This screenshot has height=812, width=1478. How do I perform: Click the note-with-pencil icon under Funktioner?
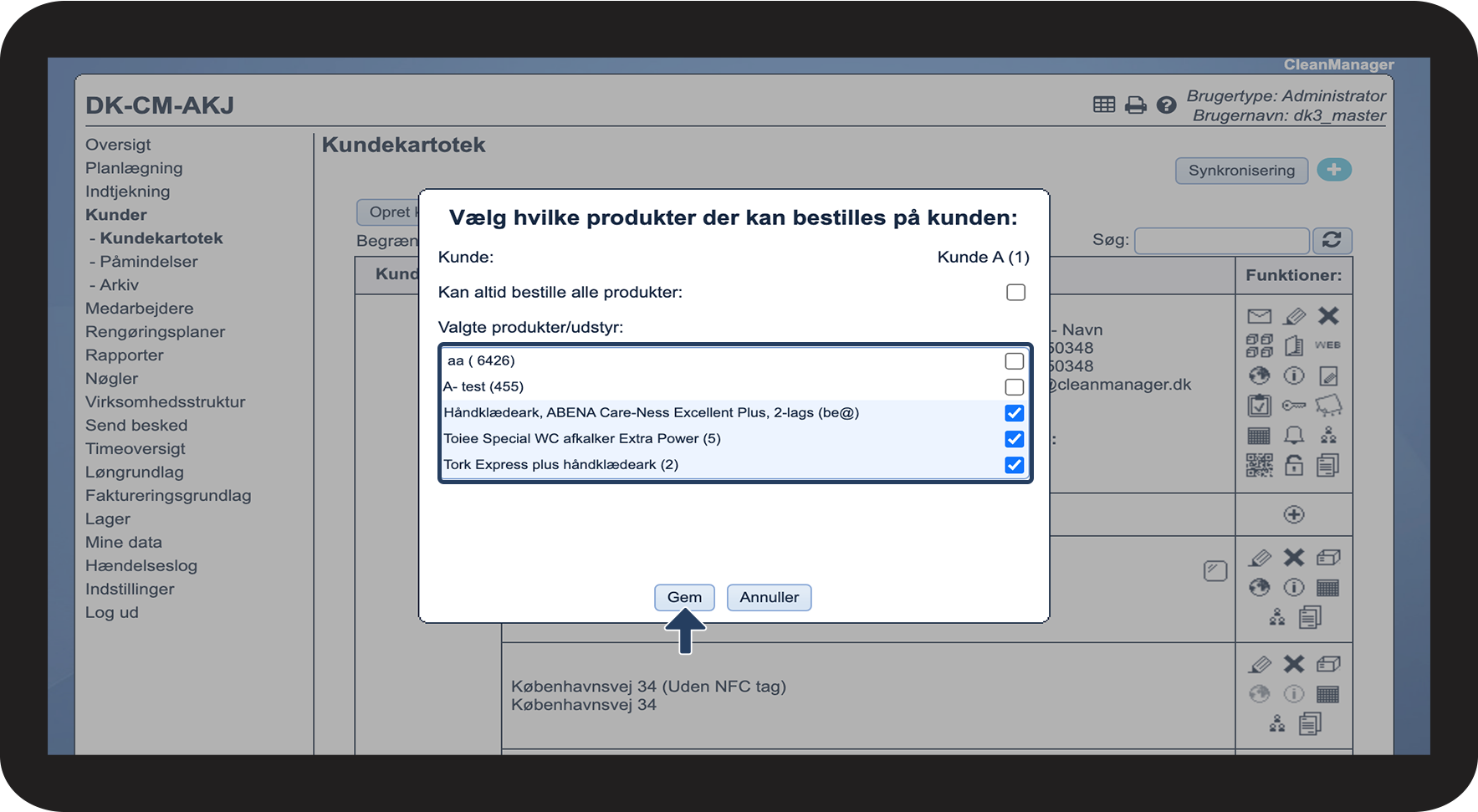[1328, 376]
